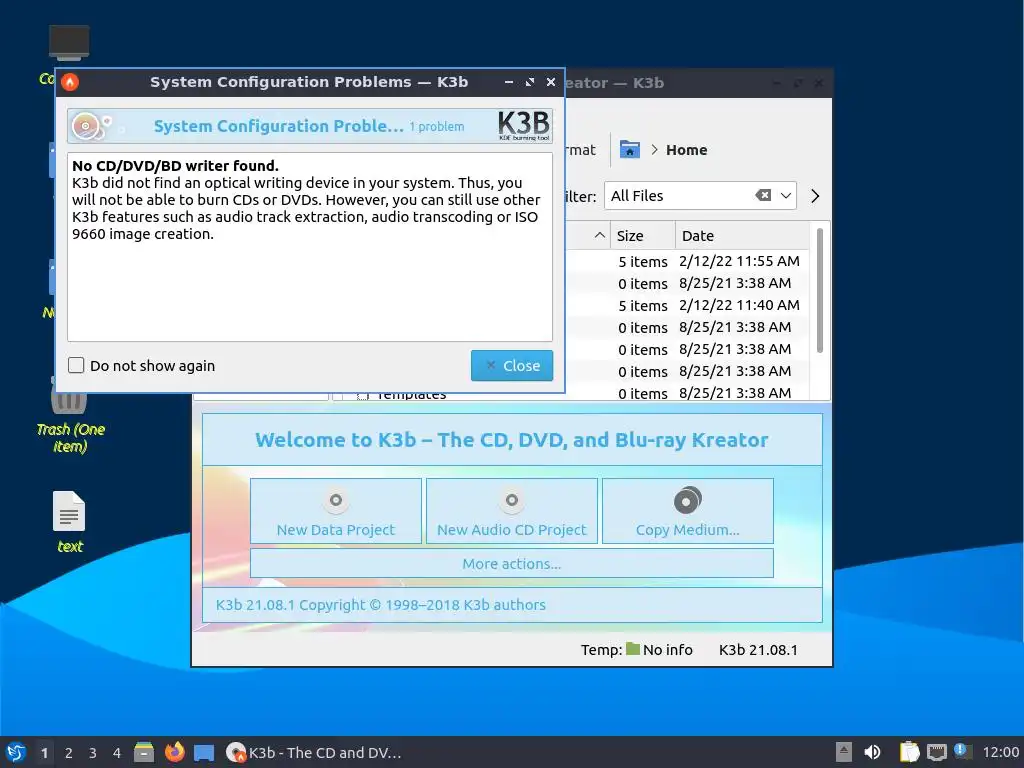The image size is (1024, 768).
Task: Click the Temp No info status entry
Action: 636,650
